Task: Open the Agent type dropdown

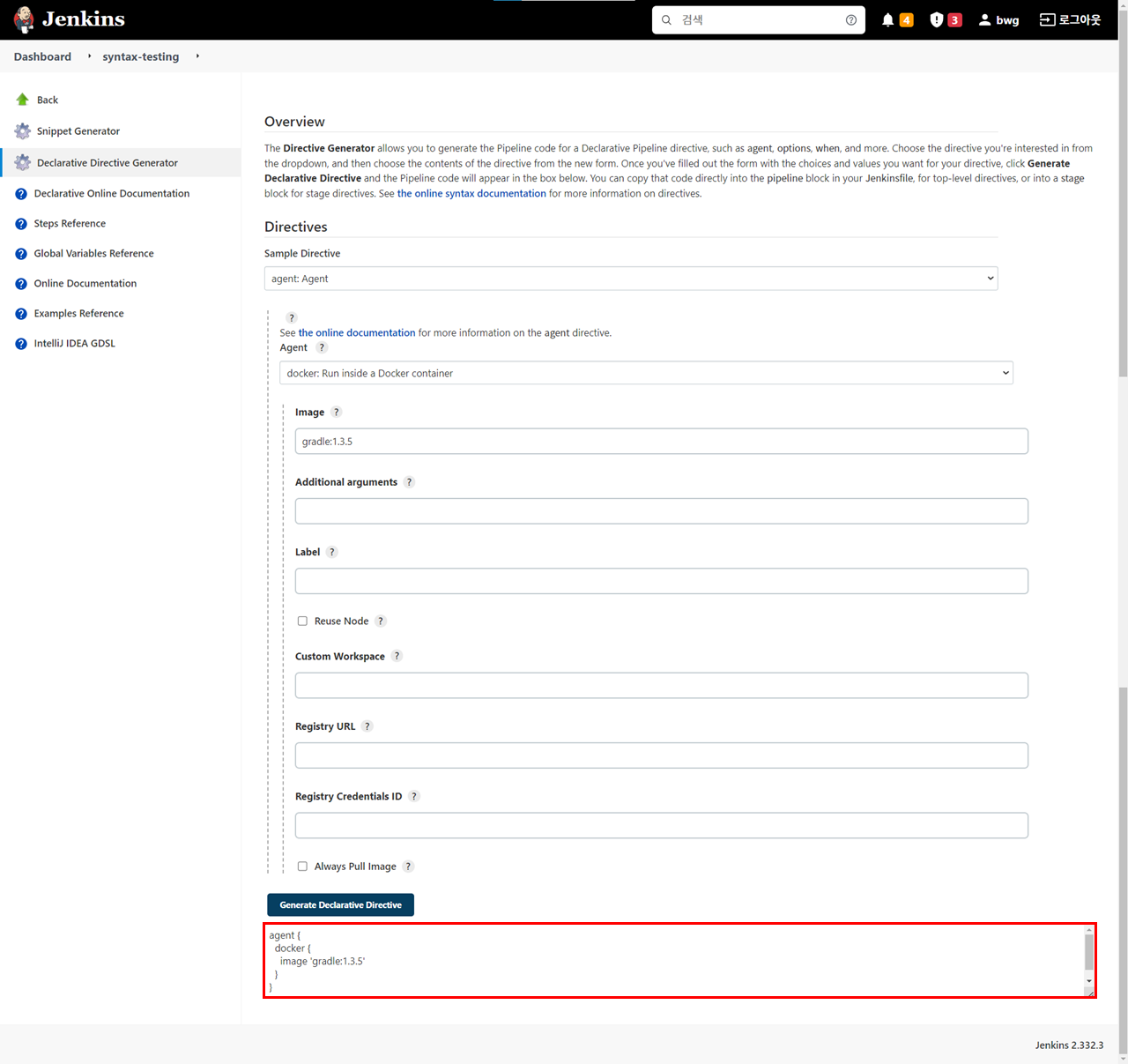Action: pos(646,373)
